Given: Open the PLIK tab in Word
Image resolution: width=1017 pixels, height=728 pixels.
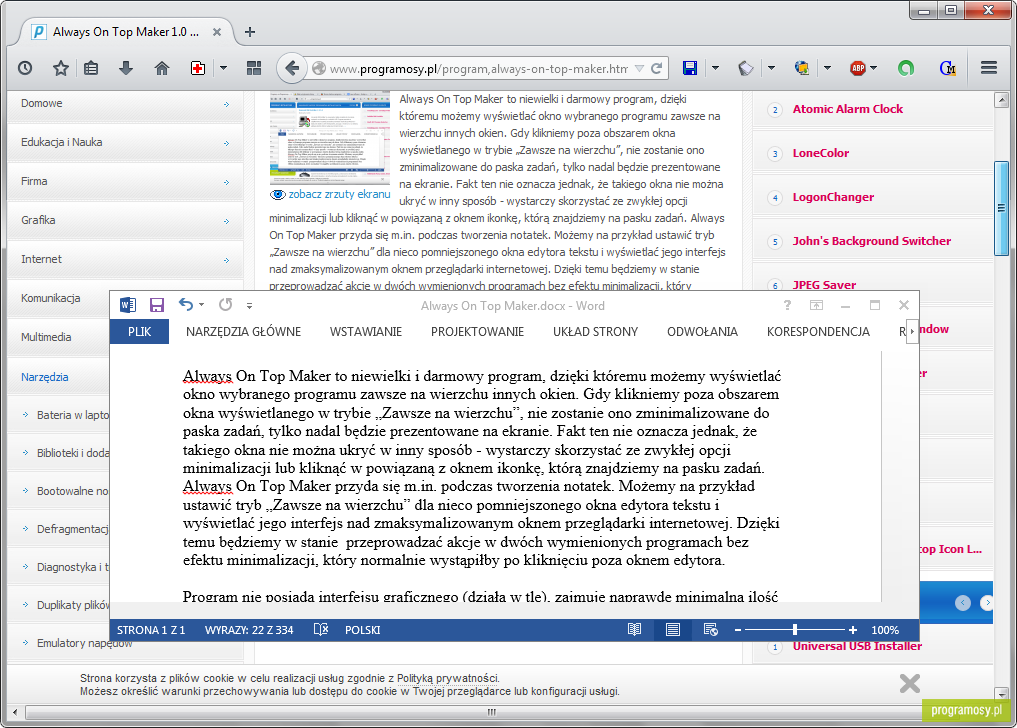Looking at the screenshot, I should [139, 332].
